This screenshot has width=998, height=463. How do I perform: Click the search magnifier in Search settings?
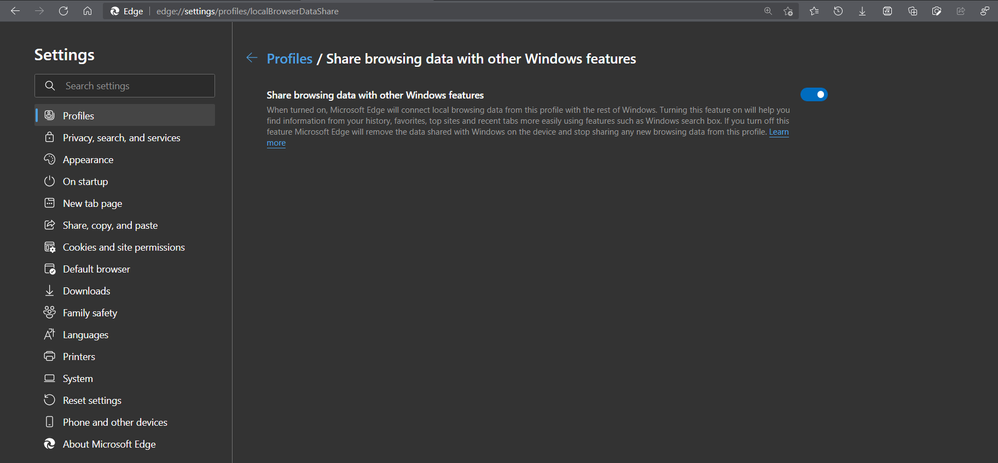point(50,86)
